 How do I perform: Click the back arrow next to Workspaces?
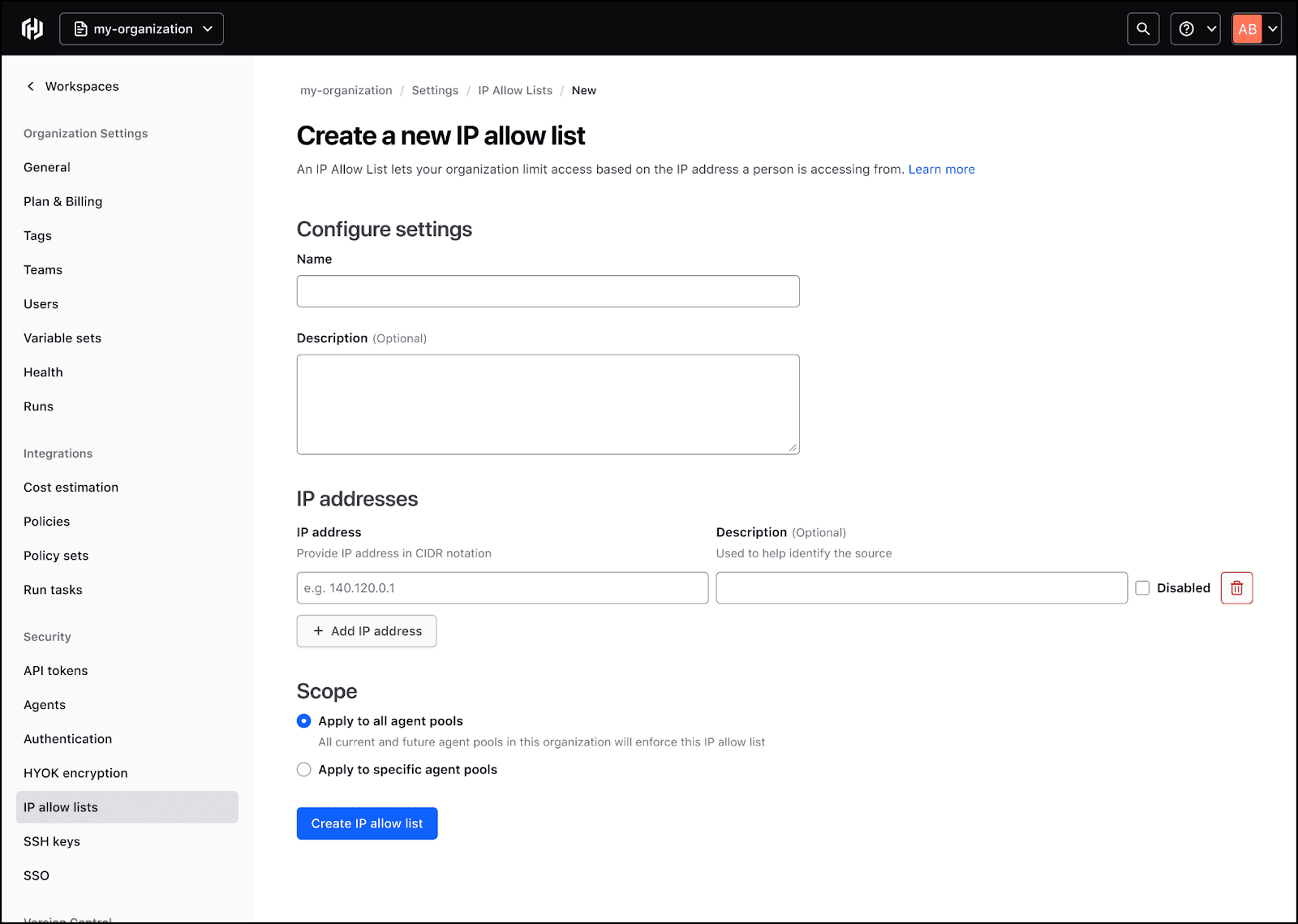pos(30,86)
